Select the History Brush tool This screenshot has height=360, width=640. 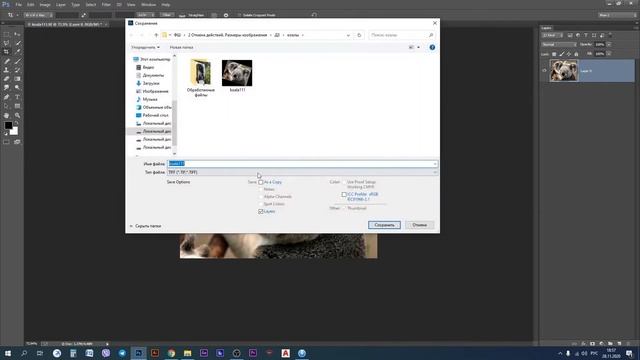(17, 70)
